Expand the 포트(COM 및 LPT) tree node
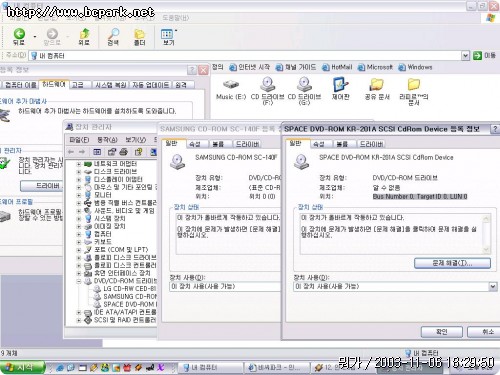 (79, 250)
